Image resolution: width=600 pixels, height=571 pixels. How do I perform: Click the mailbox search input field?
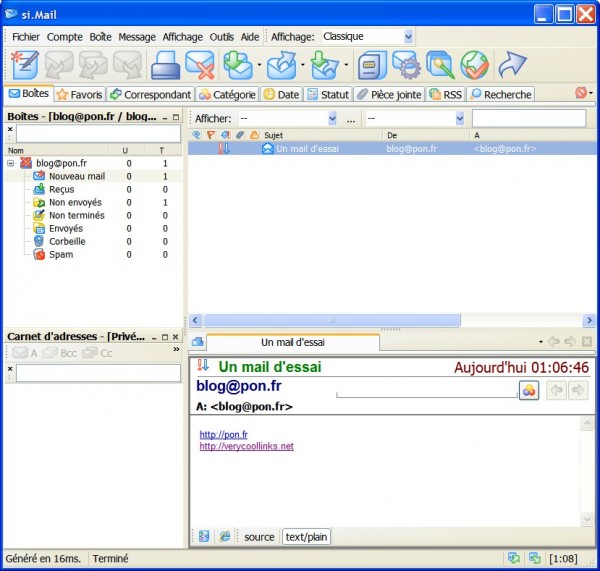click(x=98, y=134)
